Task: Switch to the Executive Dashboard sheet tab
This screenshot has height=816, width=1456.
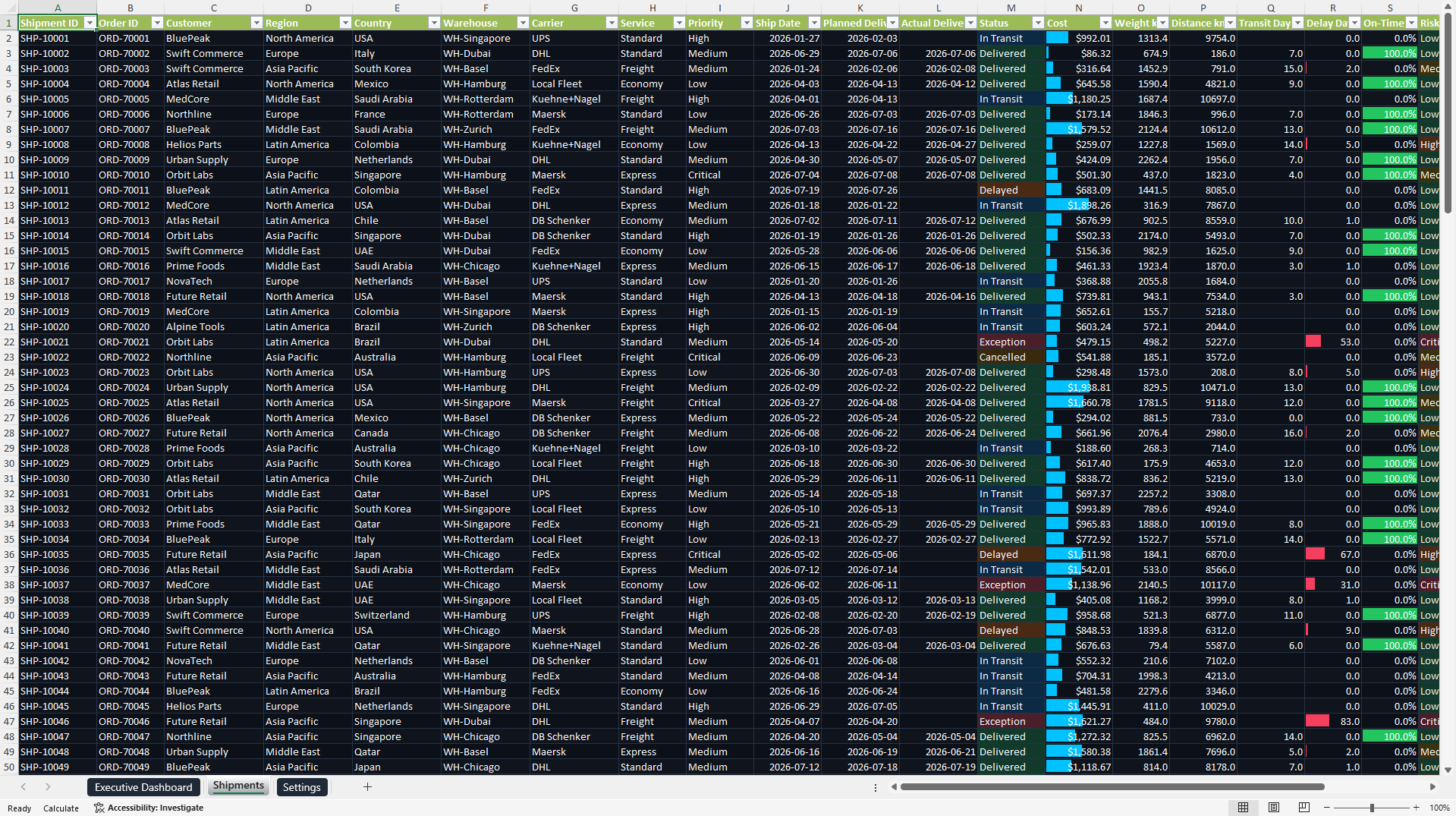Action: [x=143, y=787]
